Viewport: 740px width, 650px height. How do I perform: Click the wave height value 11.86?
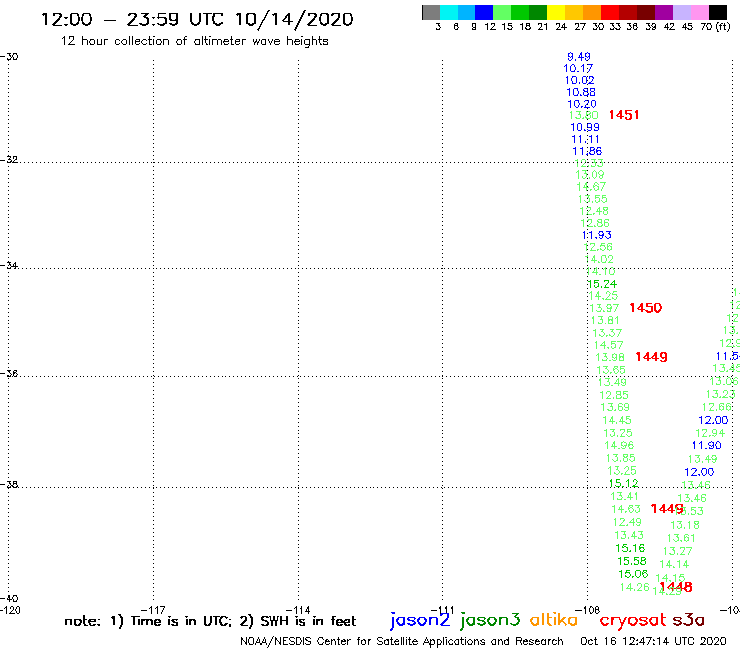(587, 151)
